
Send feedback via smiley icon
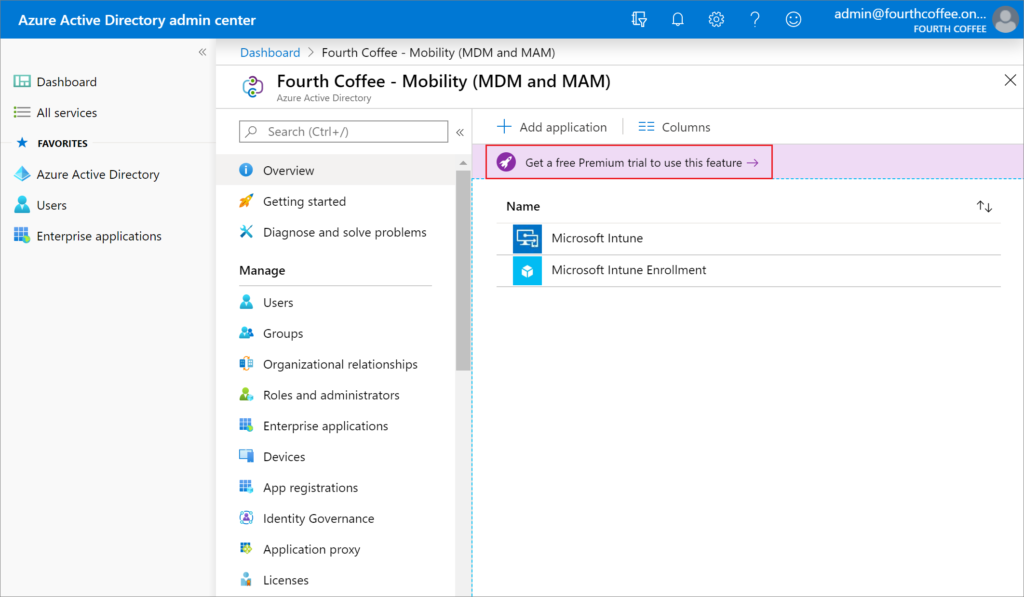tap(793, 20)
